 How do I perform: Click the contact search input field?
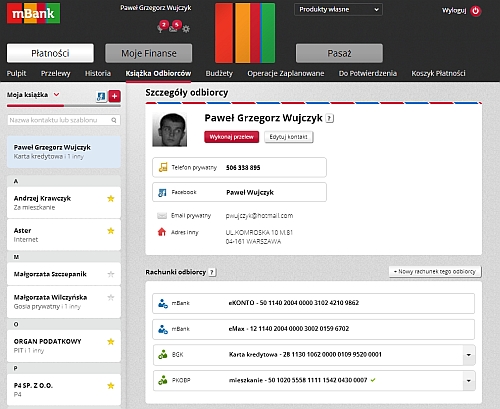click(64, 120)
